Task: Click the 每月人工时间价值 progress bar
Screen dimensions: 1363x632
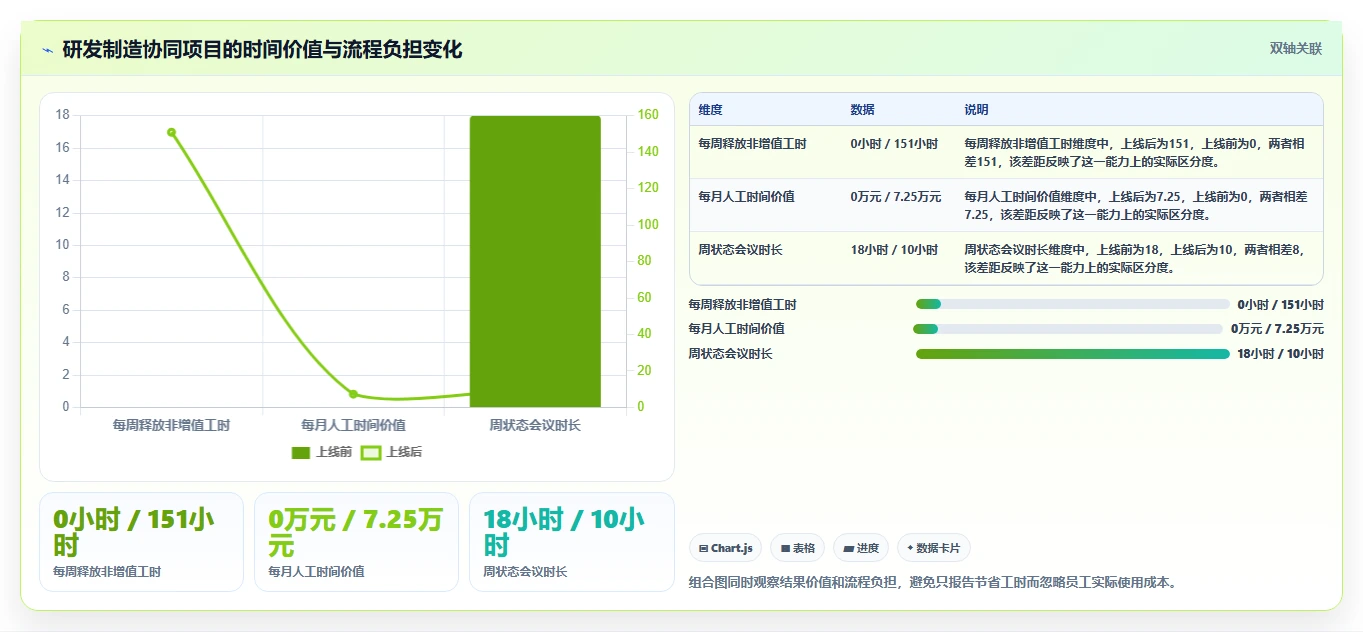Action: click(x=1067, y=329)
